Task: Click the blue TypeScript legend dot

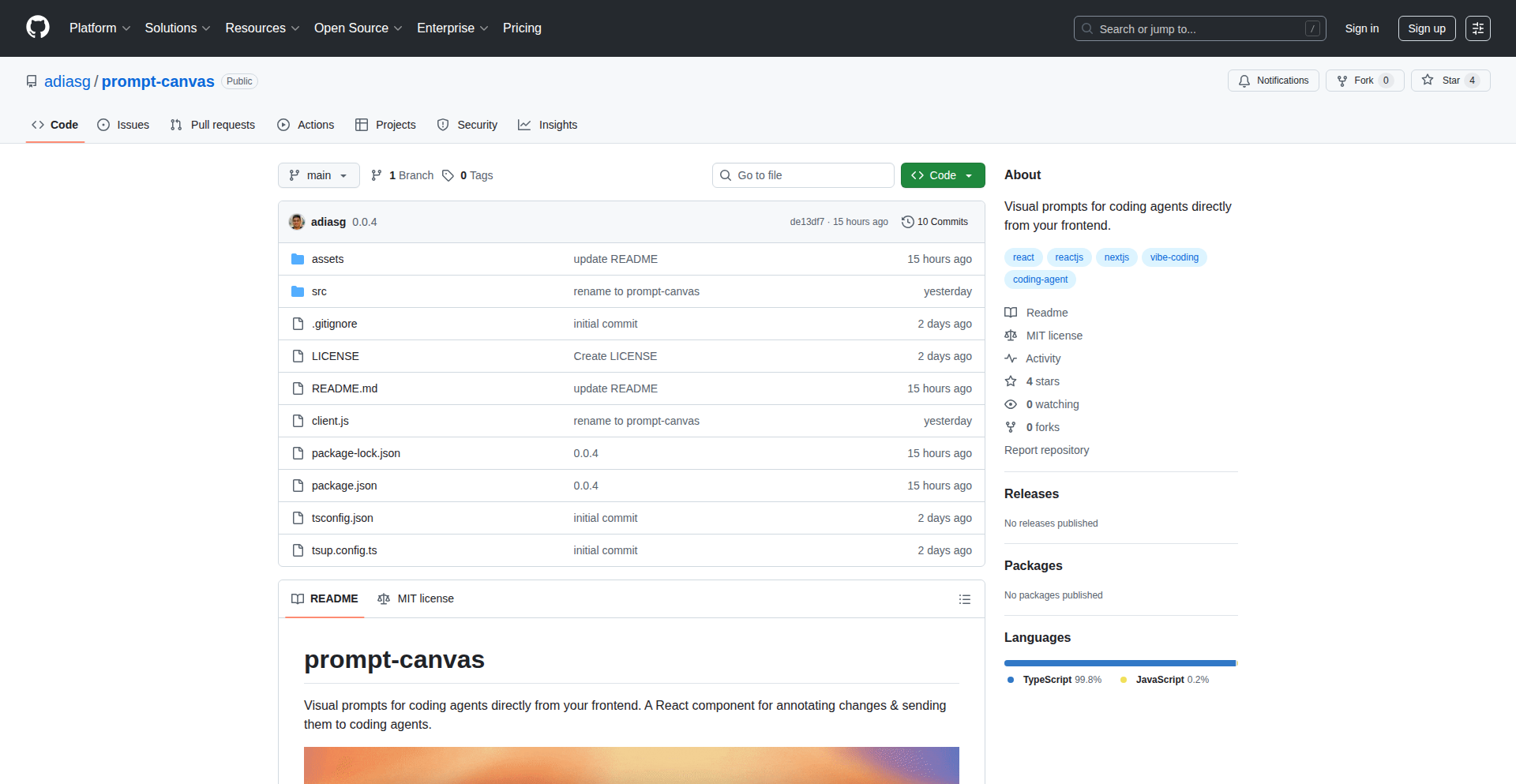Action: point(1011,680)
